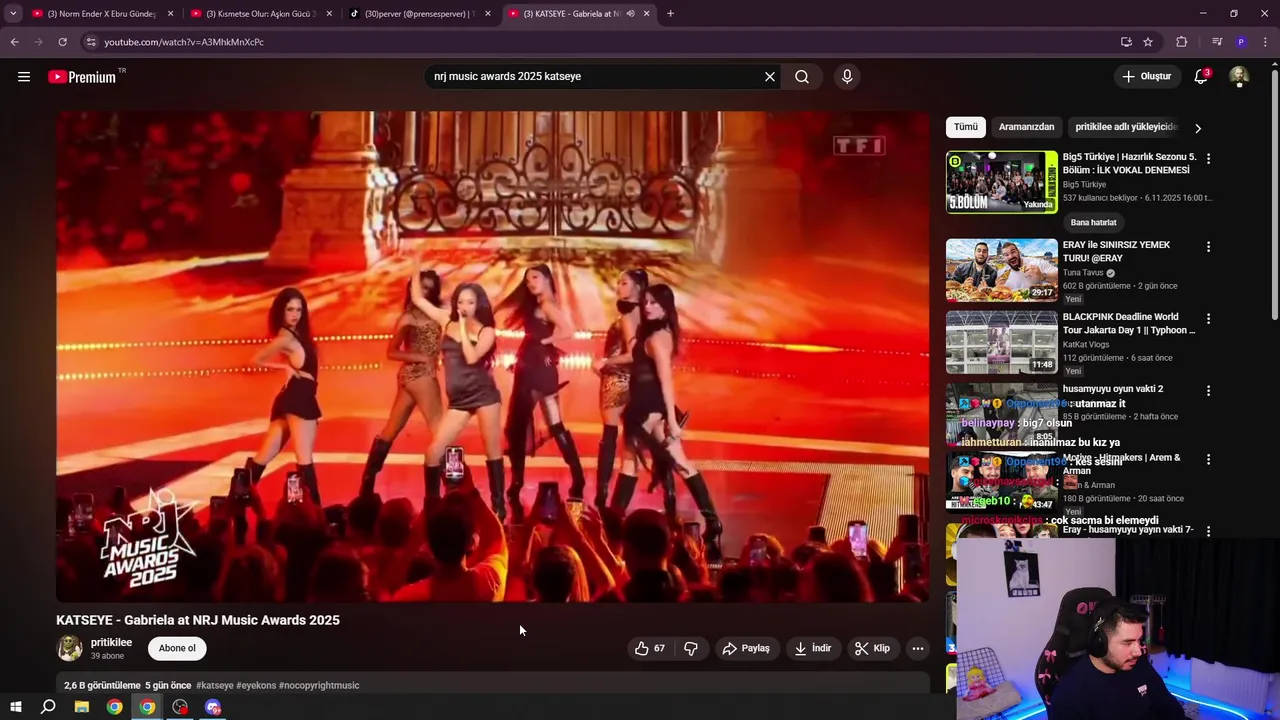Click the Oluştur create button
The height and width of the screenshot is (720, 1280).
[1146, 76]
